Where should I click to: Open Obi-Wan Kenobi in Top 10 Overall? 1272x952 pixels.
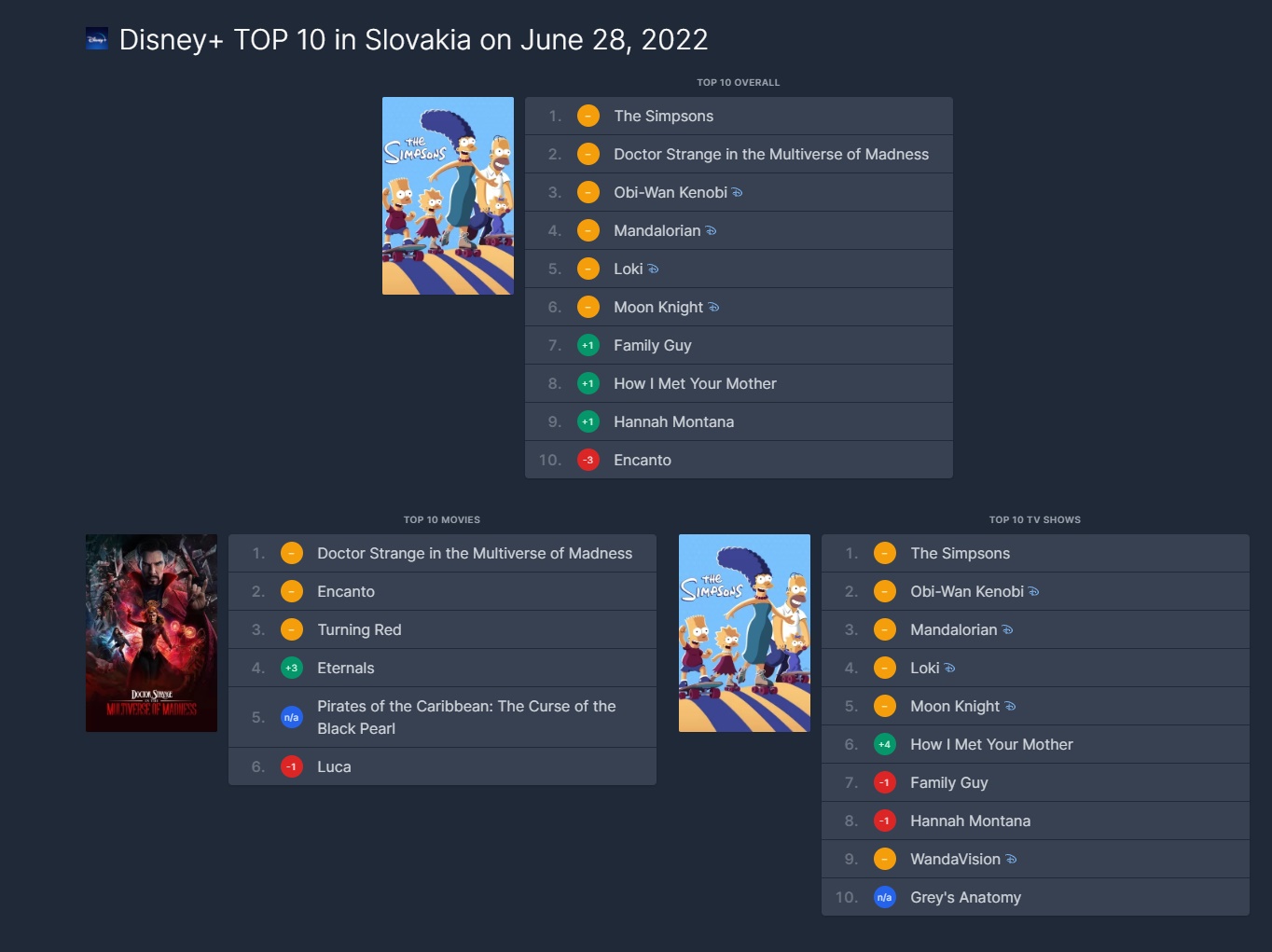point(671,192)
